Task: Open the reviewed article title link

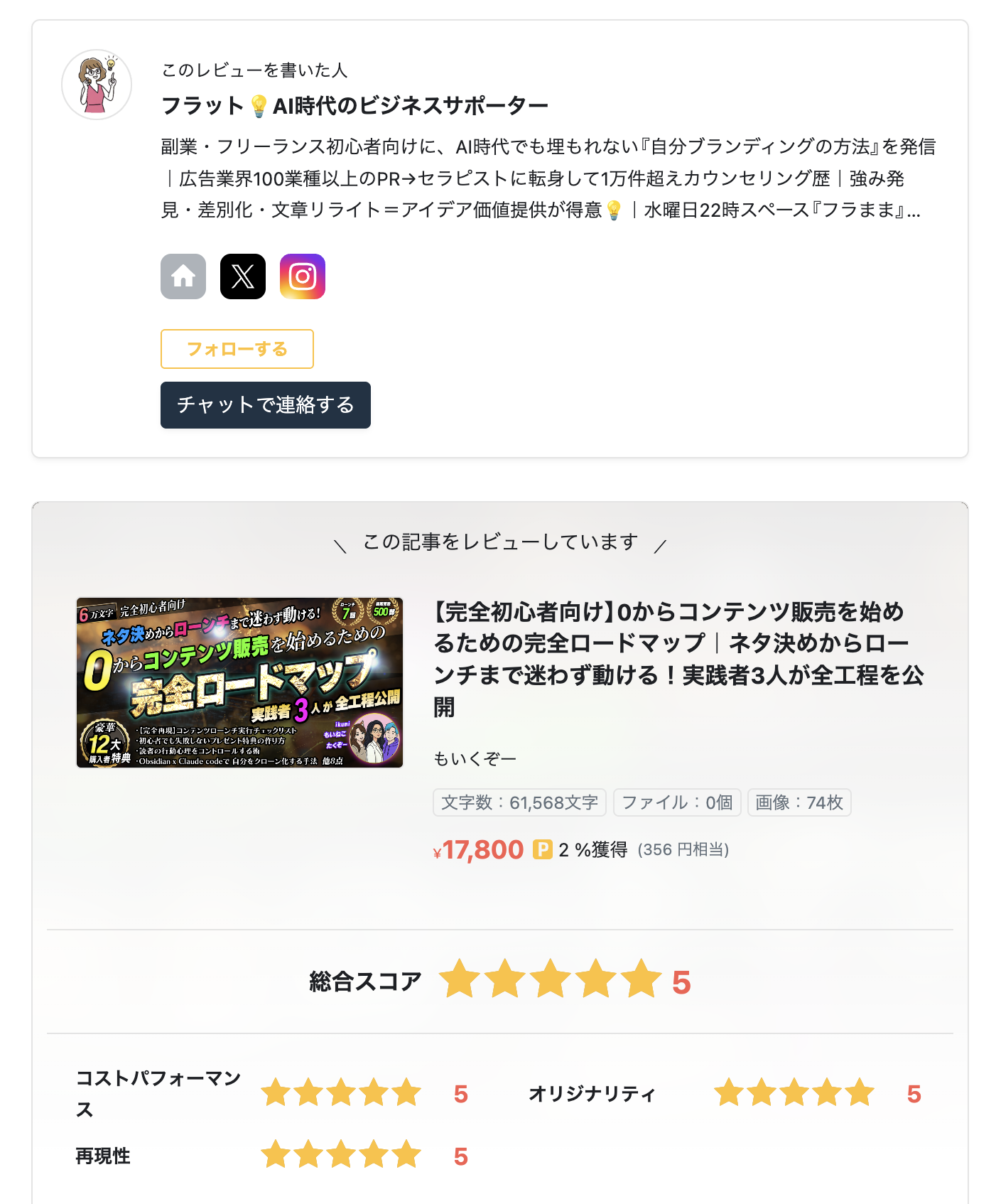Action: click(x=678, y=659)
